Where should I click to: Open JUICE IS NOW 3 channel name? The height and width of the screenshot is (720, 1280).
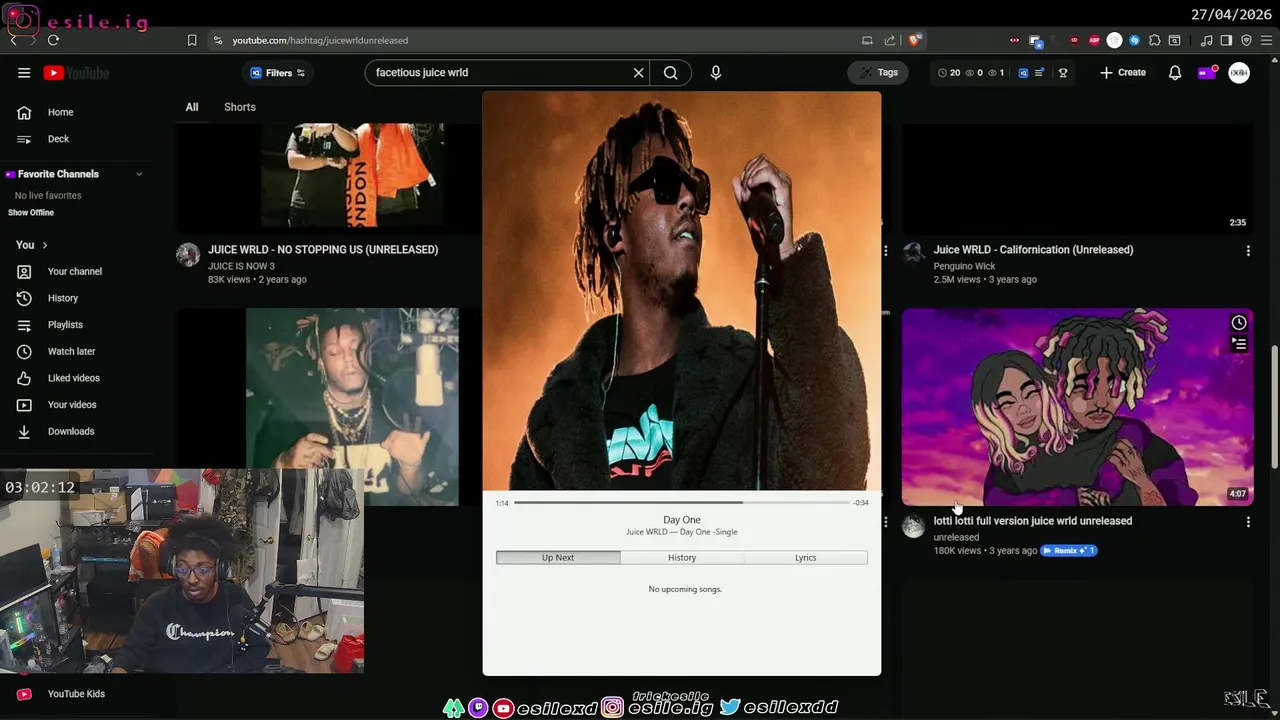(x=241, y=267)
